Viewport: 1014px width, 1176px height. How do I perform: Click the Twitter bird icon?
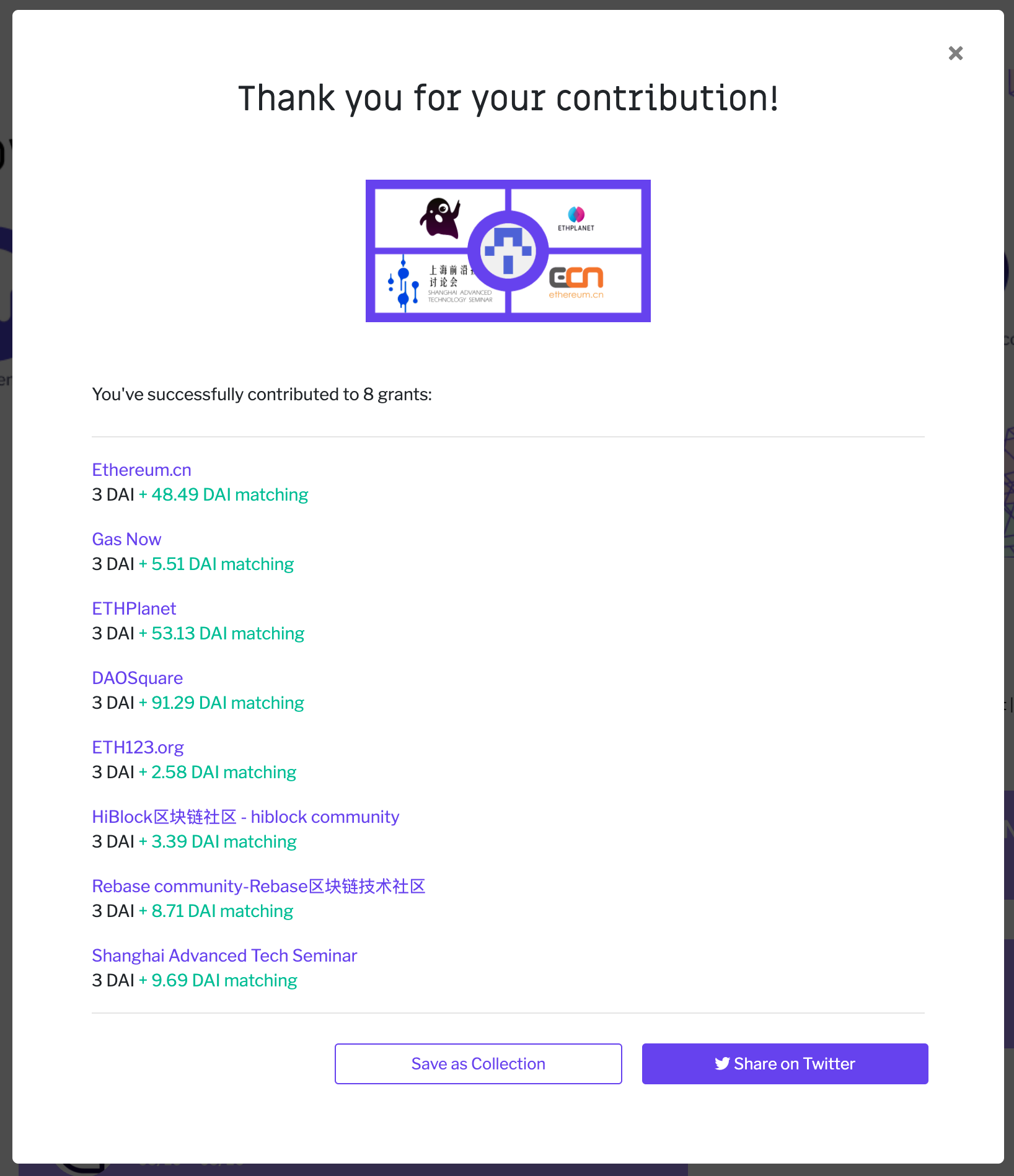pyautogui.click(x=722, y=1064)
